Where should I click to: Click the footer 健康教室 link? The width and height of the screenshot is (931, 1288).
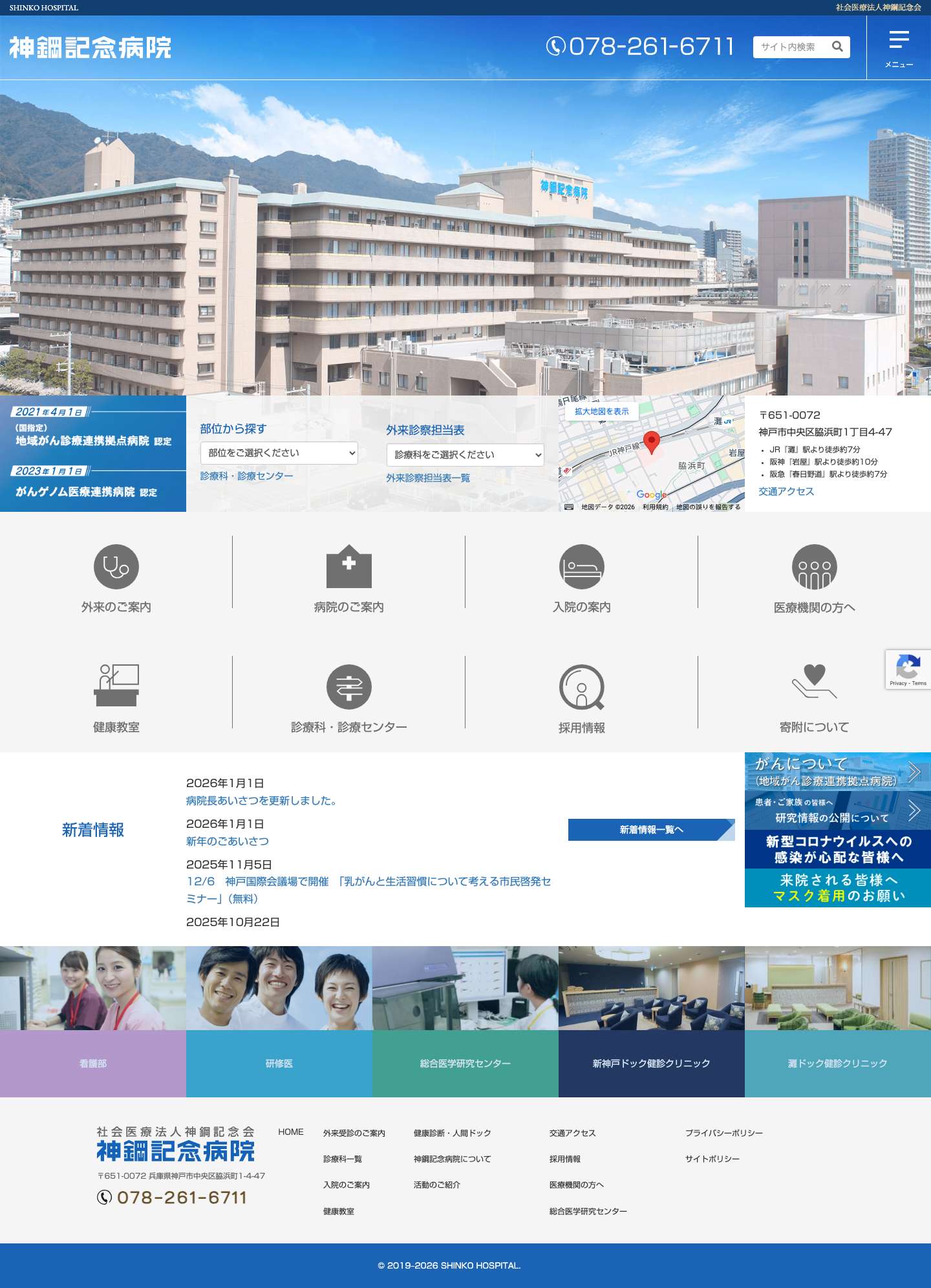[339, 1212]
